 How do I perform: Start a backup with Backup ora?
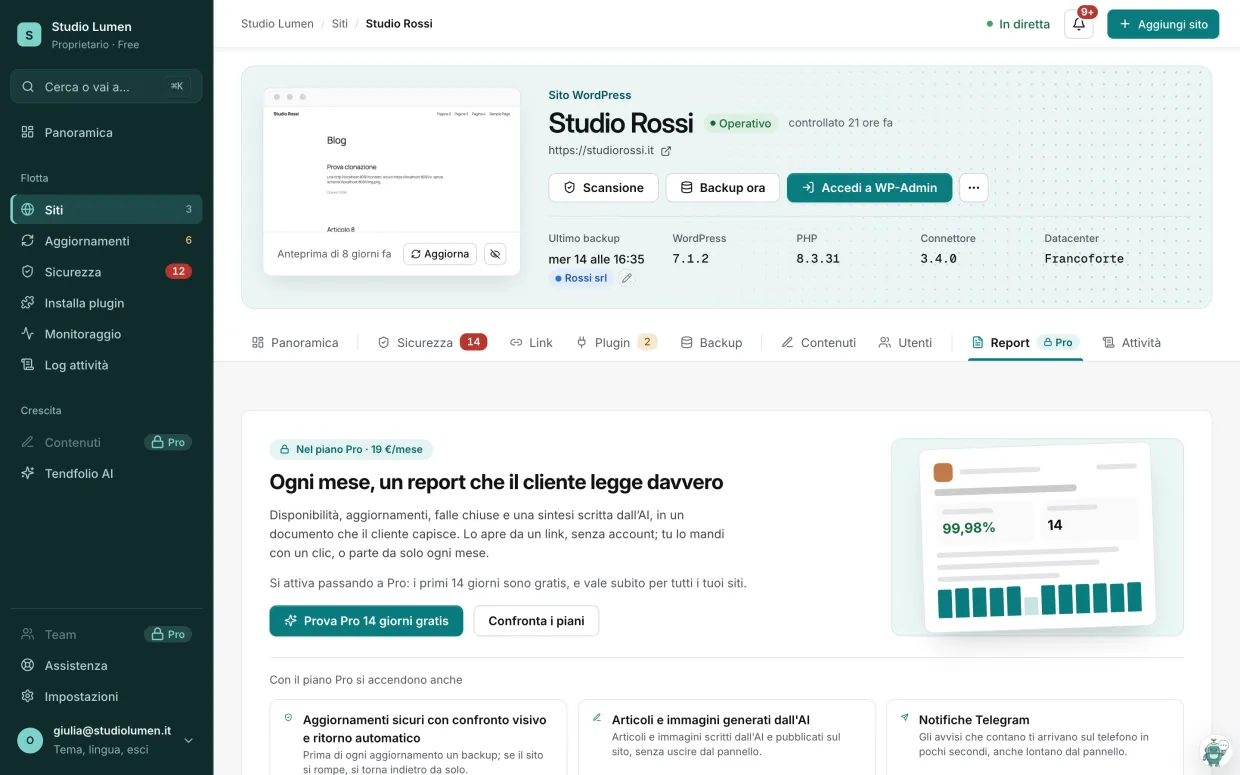point(723,188)
